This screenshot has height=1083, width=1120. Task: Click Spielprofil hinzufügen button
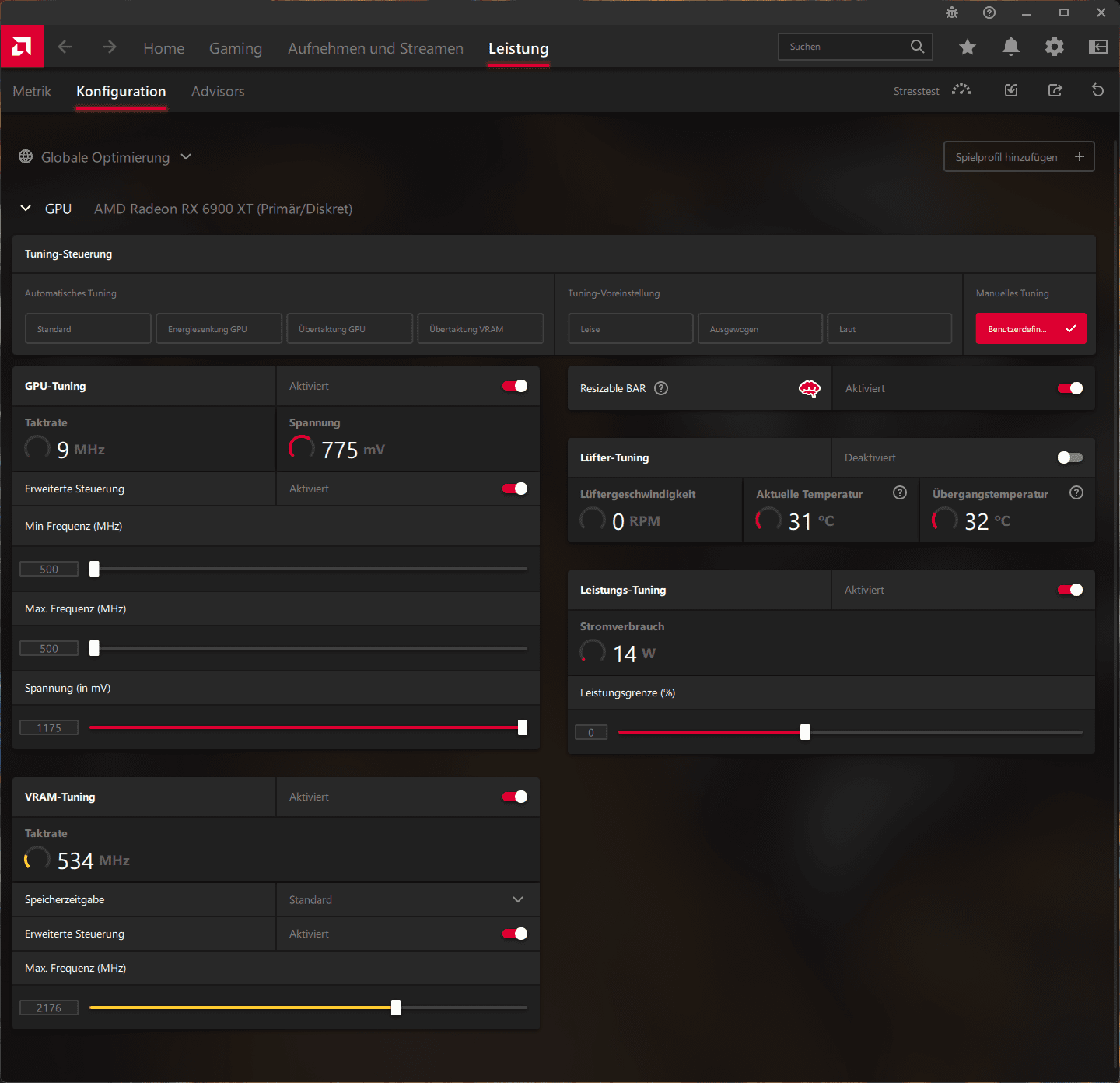click(1019, 156)
